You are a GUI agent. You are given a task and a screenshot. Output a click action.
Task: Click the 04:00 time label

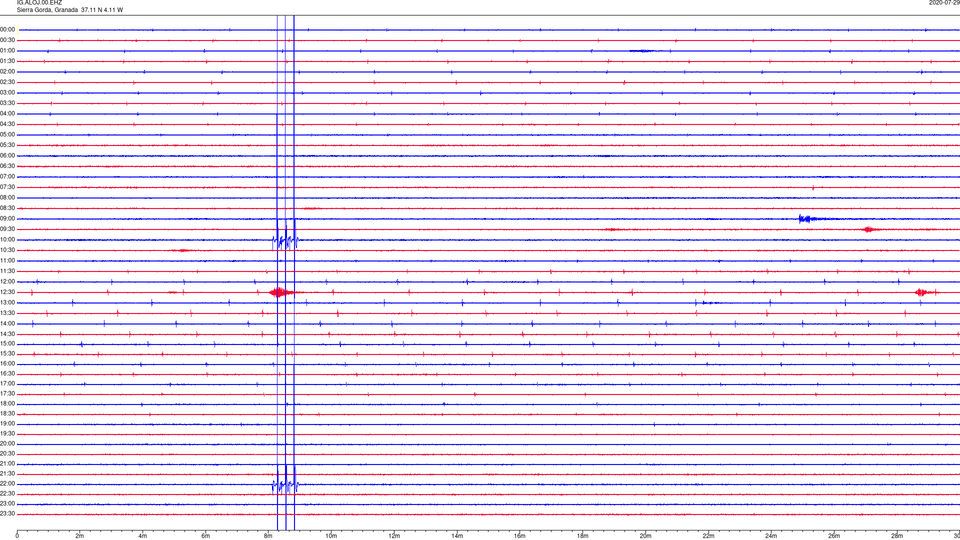8,114
